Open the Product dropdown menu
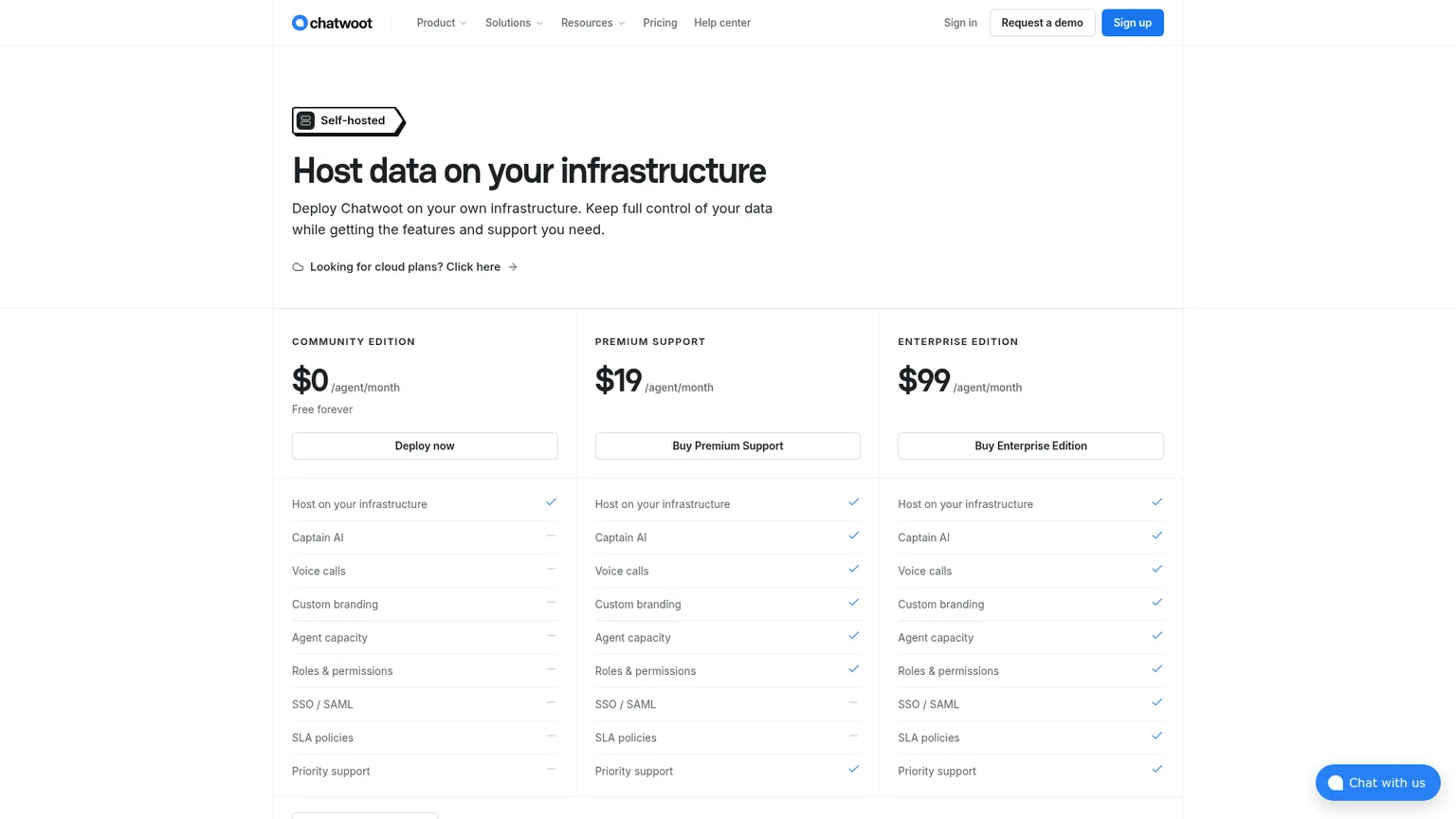Screen dimensions: 1456x819 [x=442, y=23]
